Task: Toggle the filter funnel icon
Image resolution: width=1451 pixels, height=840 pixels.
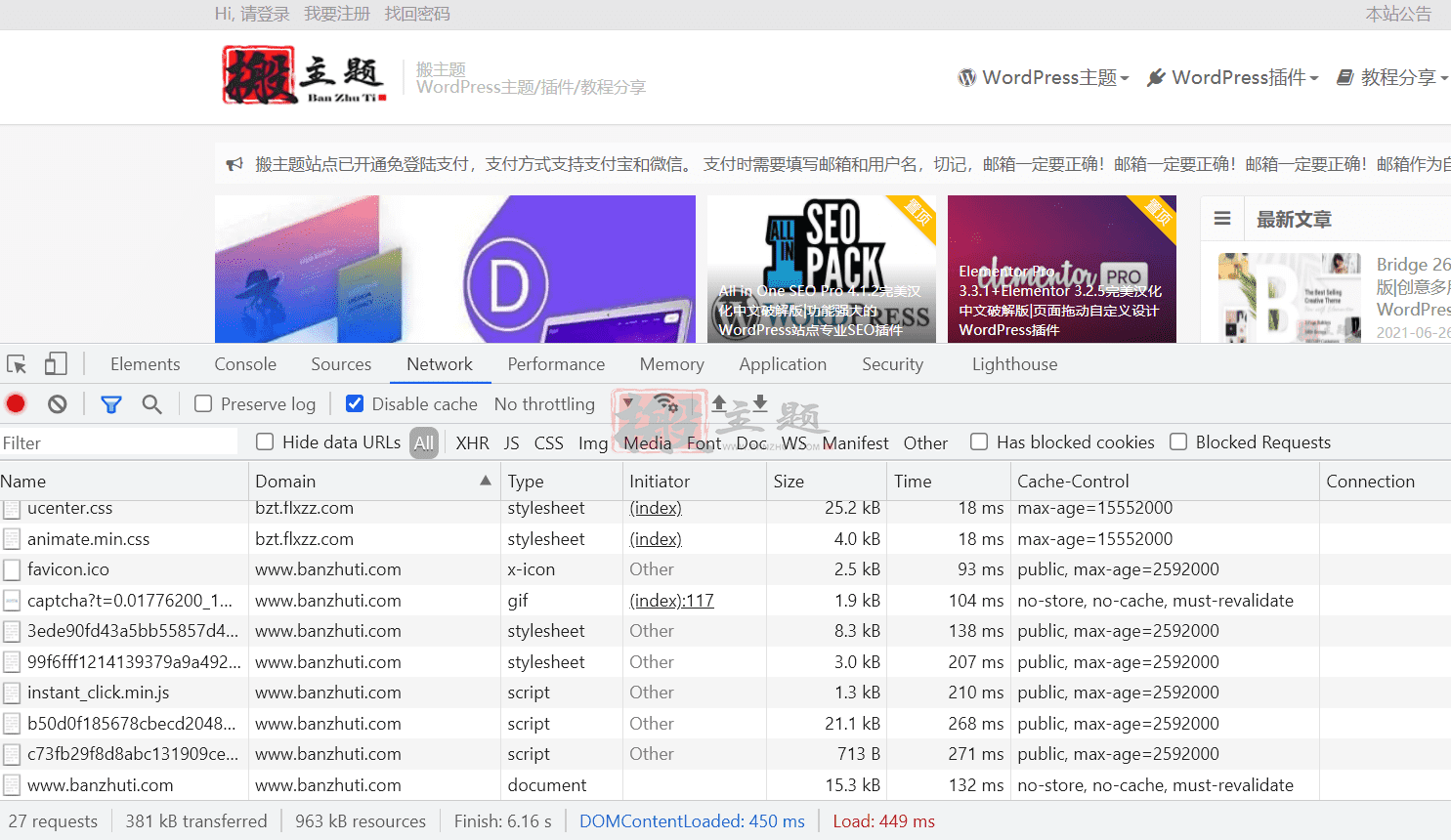Action: click(111, 403)
